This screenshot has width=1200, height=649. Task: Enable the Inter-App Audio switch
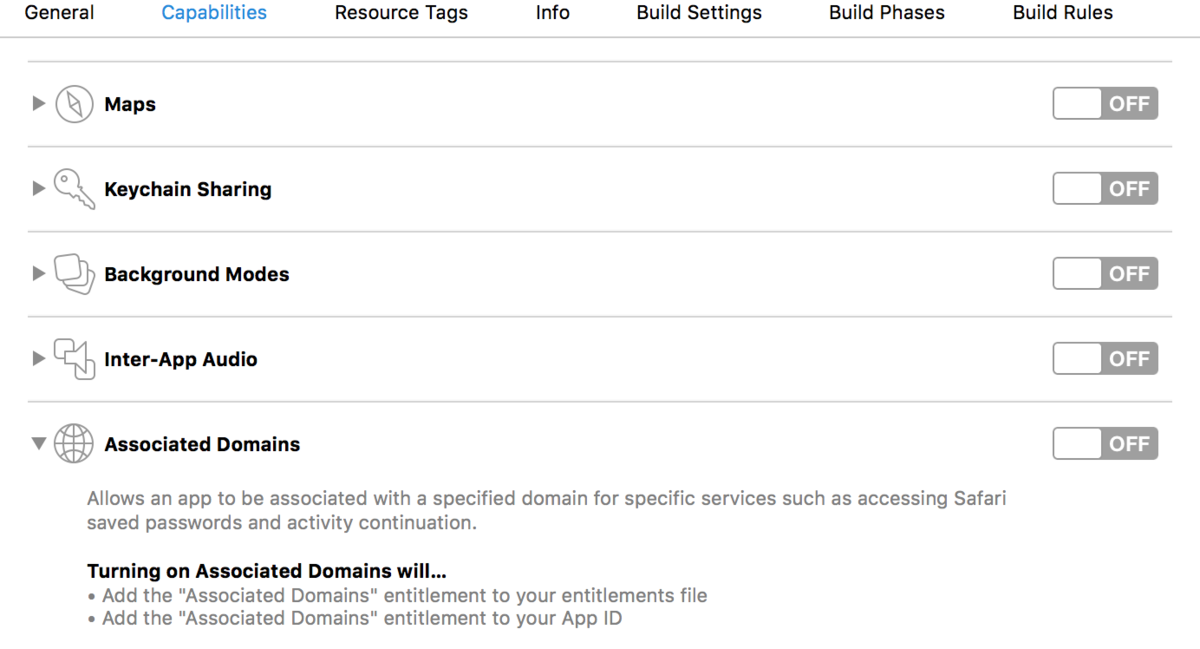1104,359
